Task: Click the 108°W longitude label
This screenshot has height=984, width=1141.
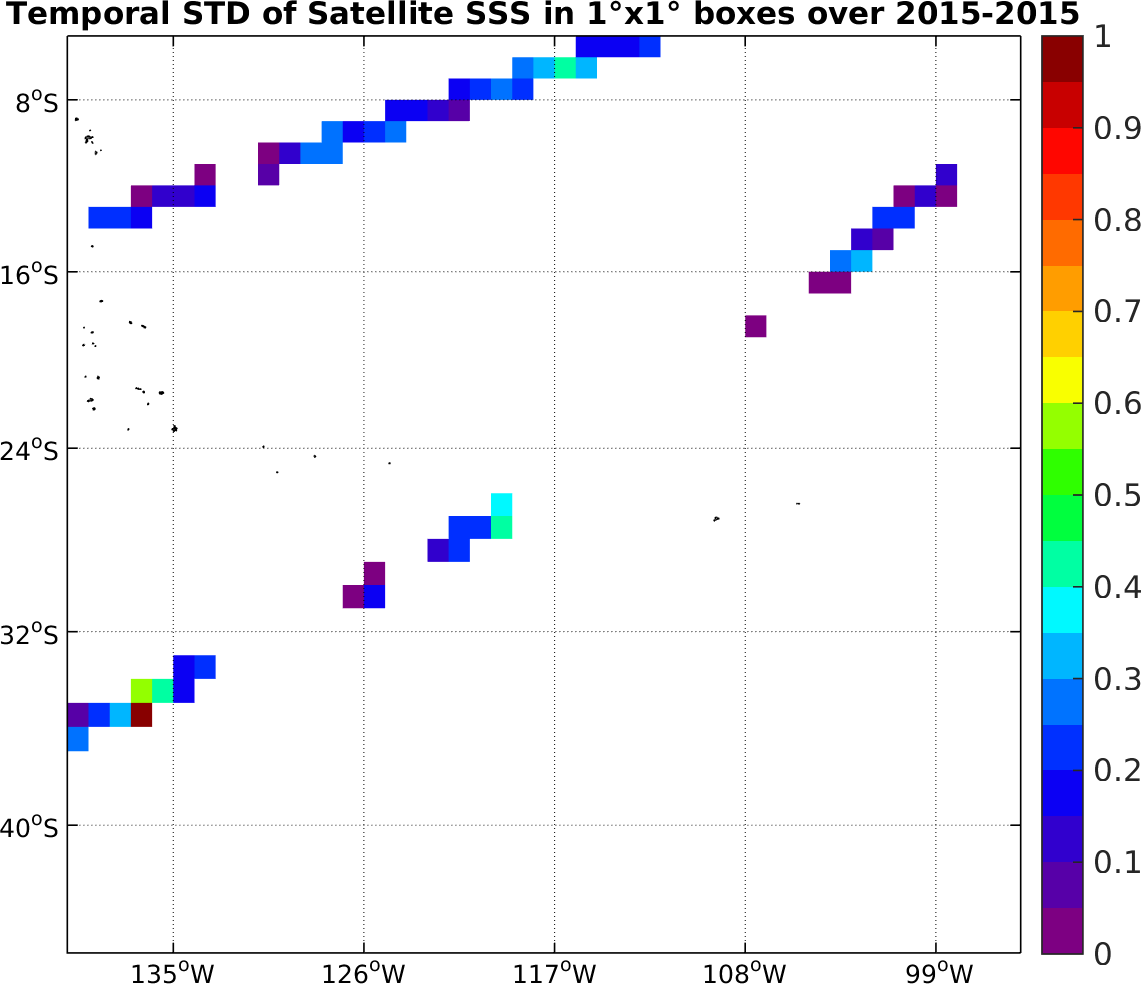Action: pyautogui.click(x=744, y=972)
